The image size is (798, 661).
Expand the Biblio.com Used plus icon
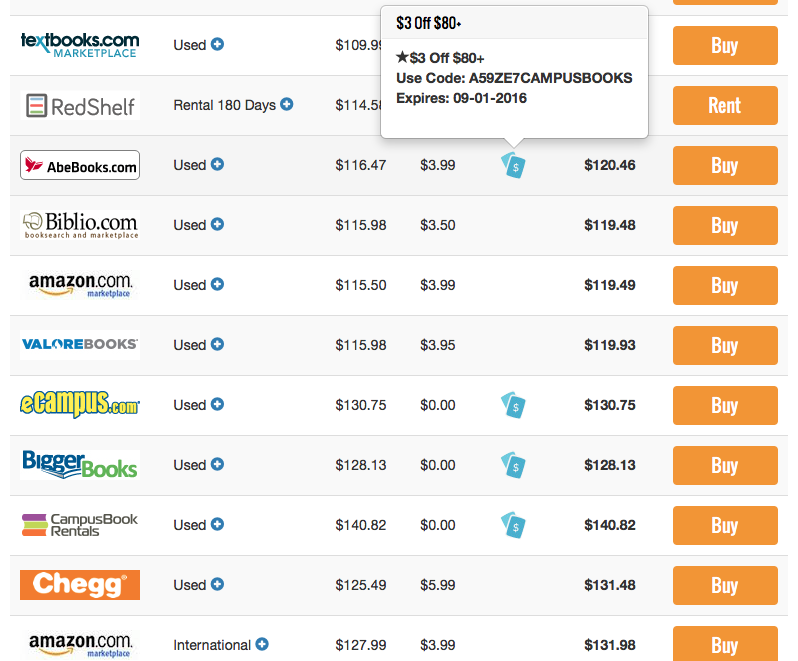[x=217, y=225]
